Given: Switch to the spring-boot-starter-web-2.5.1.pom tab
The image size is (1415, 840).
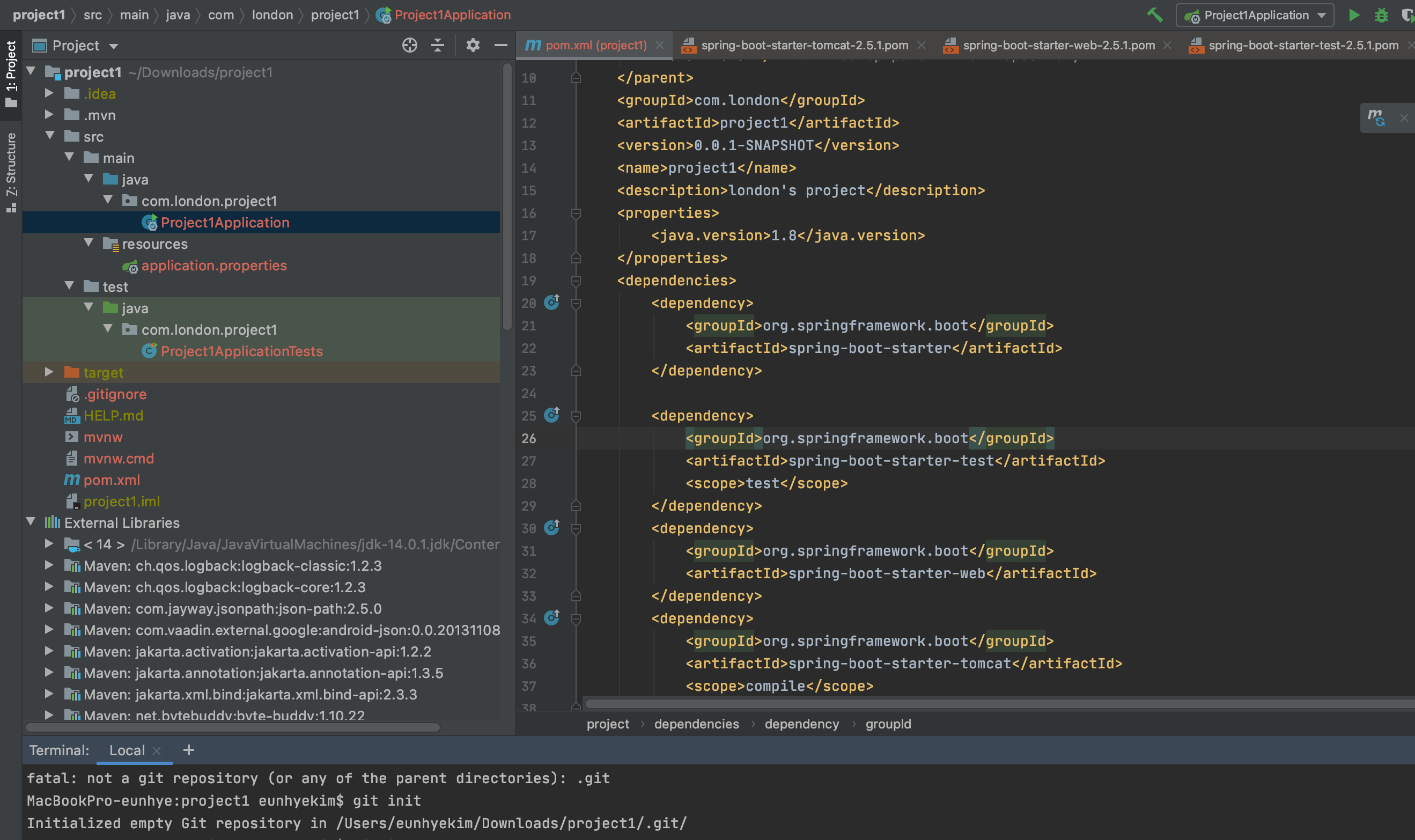Looking at the screenshot, I should 1058,45.
